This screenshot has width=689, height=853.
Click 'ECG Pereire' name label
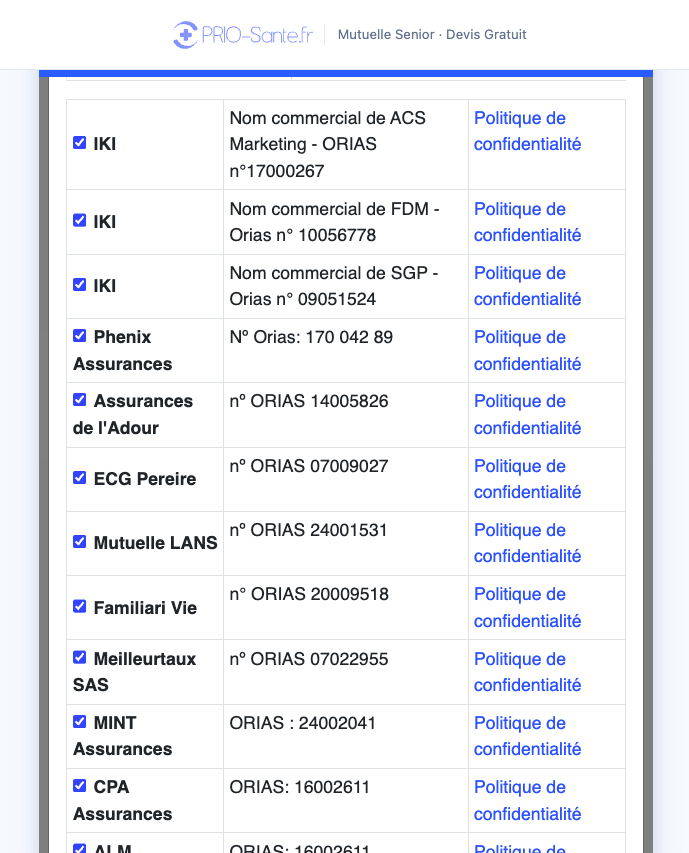click(x=145, y=479)
